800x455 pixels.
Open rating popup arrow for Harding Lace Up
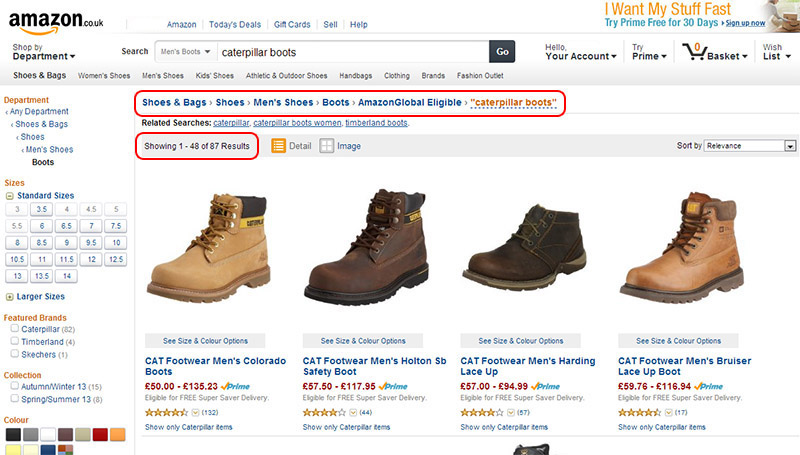509,412
